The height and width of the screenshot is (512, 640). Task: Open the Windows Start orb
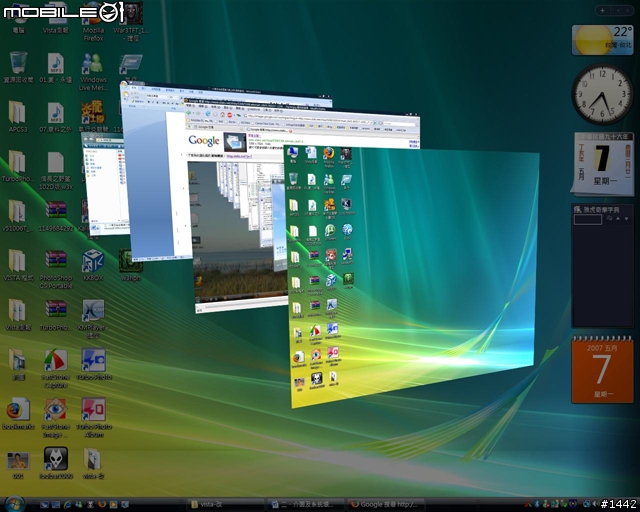14,504
